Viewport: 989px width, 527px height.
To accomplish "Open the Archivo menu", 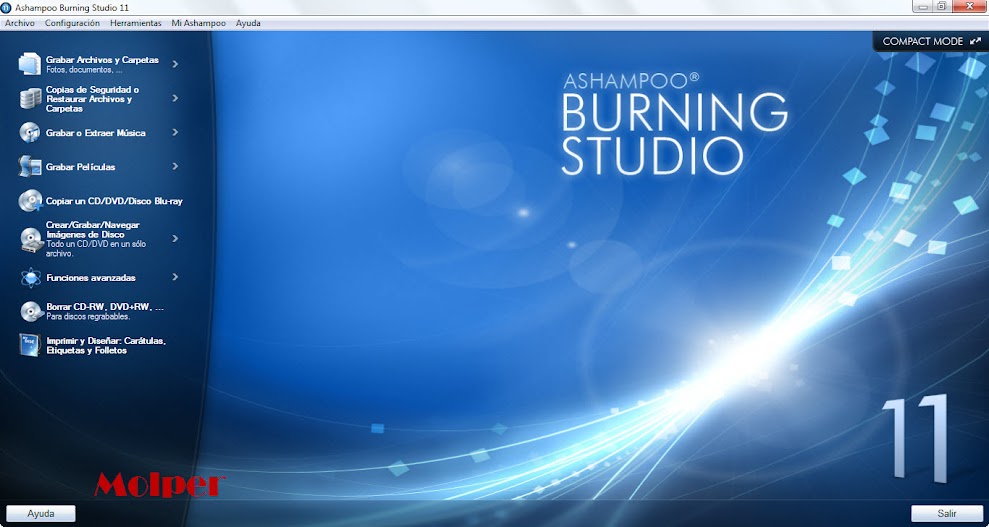I will [20, 23].
